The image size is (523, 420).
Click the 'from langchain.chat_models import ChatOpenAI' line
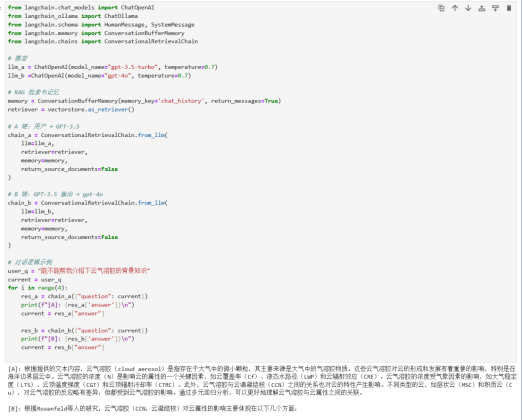point(81,7)
